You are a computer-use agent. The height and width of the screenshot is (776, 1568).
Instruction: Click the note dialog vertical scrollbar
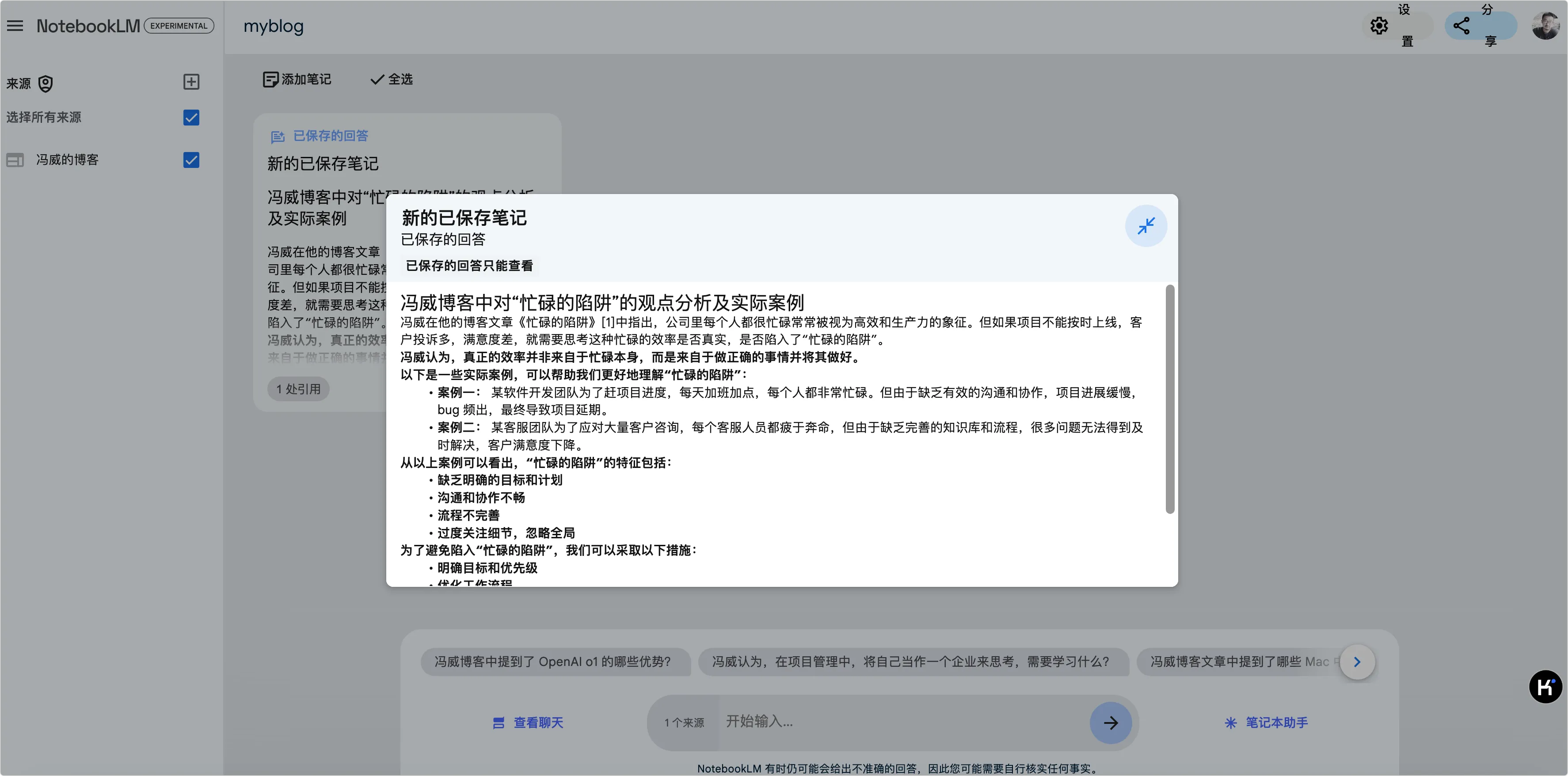pyautogui.click(x=1169, y=399)
